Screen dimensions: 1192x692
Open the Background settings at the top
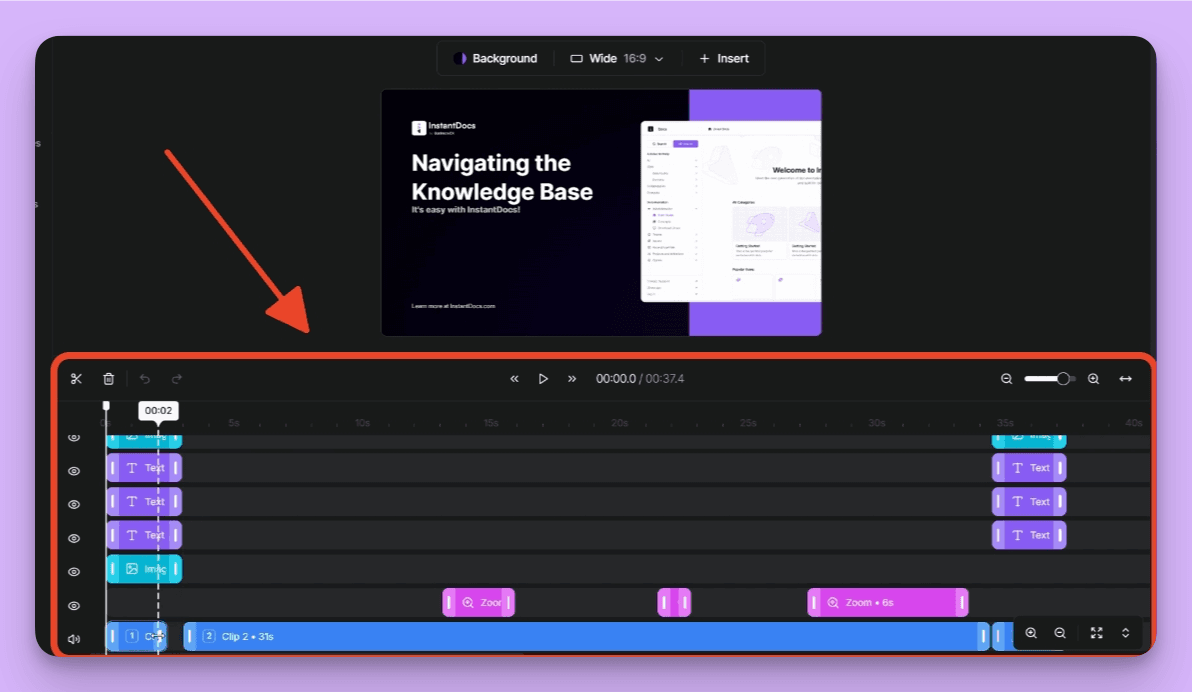496,58
